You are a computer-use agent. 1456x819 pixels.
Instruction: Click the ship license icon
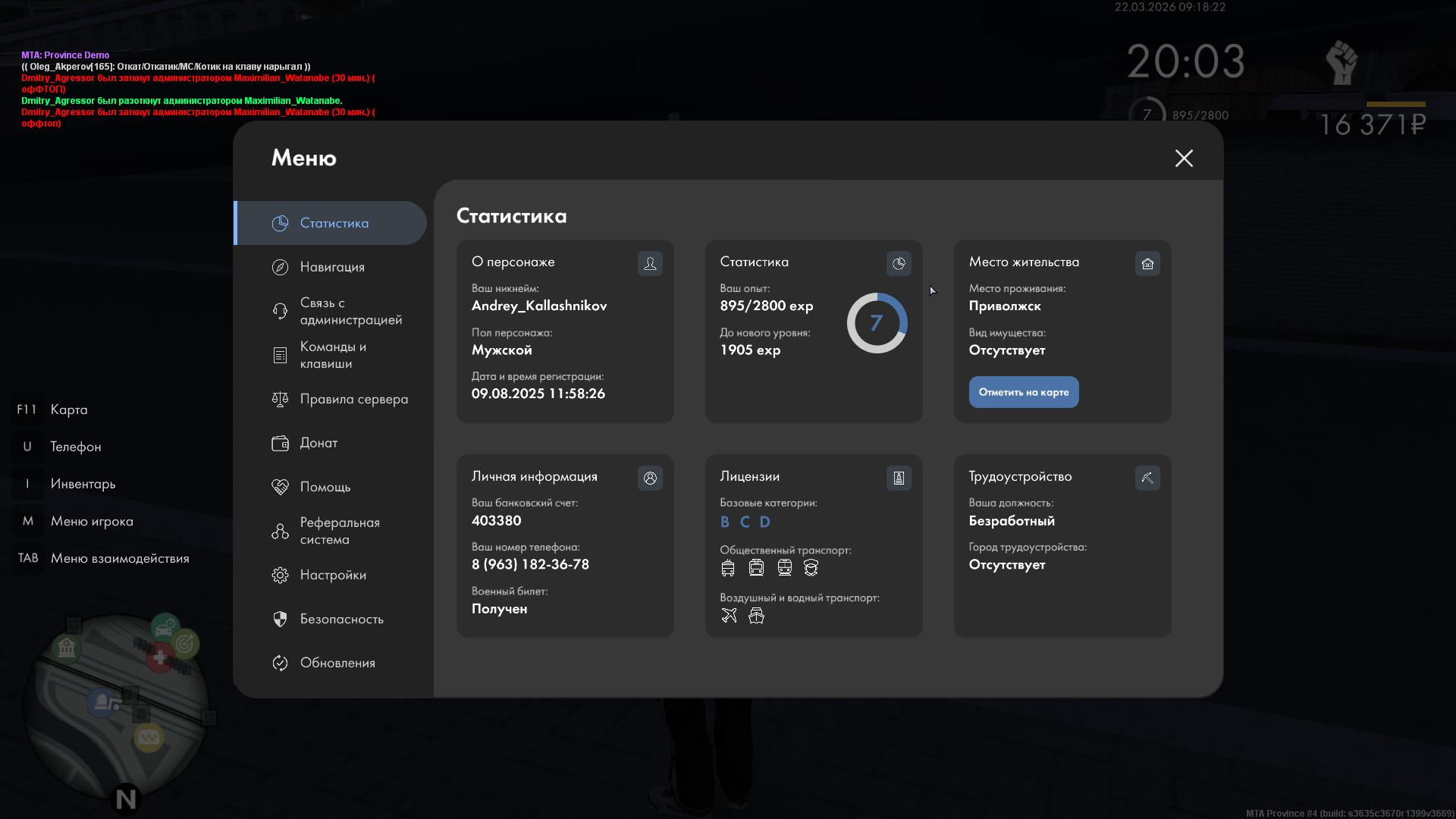(756, 616)
